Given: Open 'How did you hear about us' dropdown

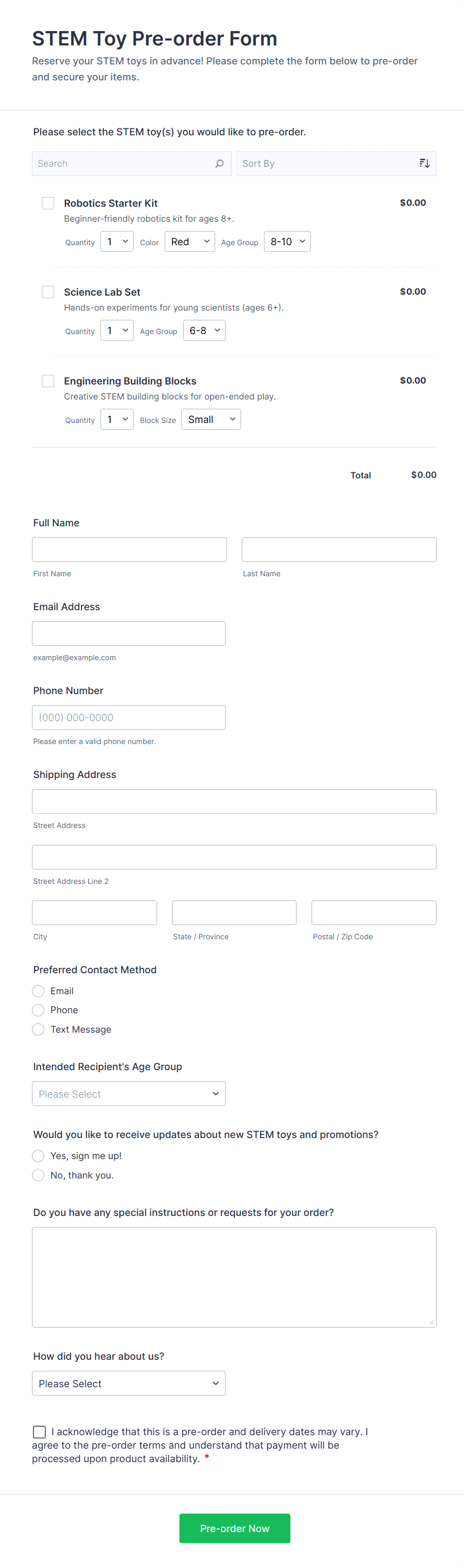Looking at the screenshot, I should pyautogui.click(x=129, y=1384).
